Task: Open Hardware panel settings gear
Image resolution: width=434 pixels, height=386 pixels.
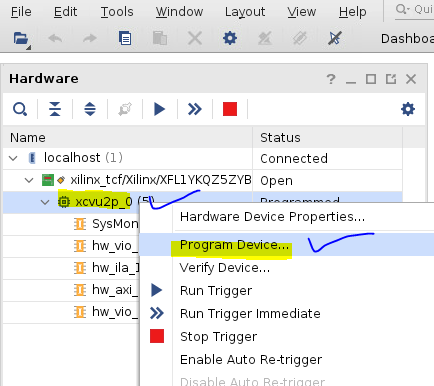Action: coord(408,109)
